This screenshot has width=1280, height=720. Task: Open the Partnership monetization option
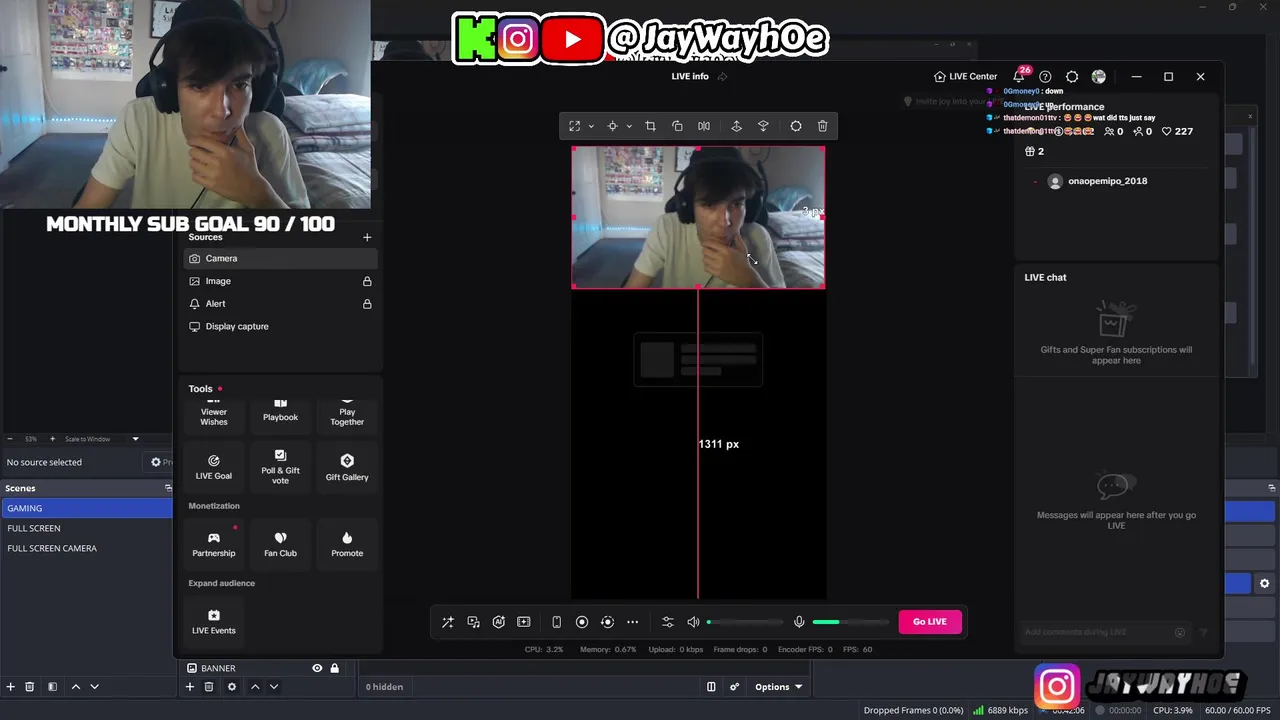click(x=214, y=544)
